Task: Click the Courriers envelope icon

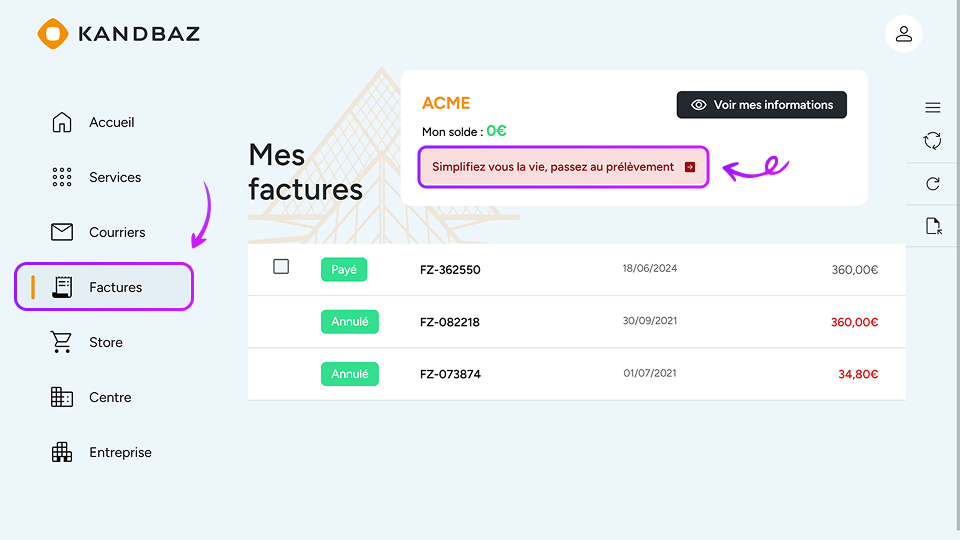Action: (x=62, y=232)
